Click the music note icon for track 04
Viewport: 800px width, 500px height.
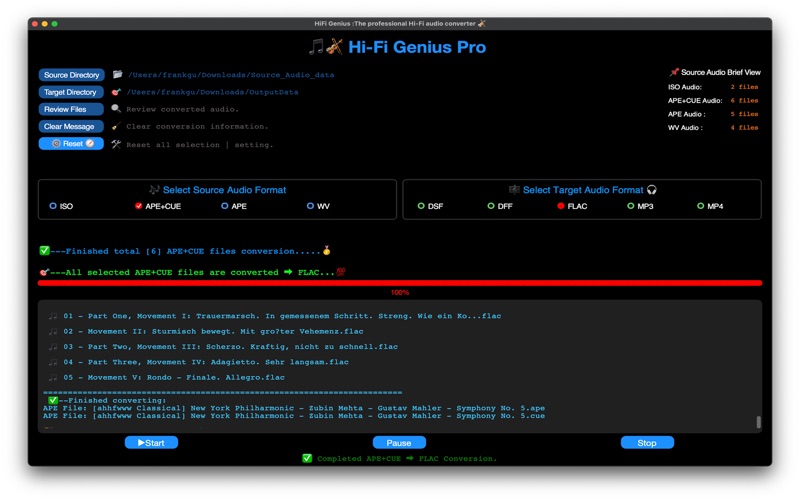coord(53,362)
